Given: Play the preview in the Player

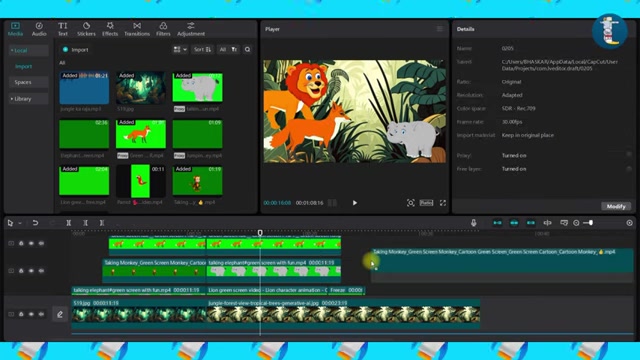Looking at the screenshot, I should tap(355, 203).
